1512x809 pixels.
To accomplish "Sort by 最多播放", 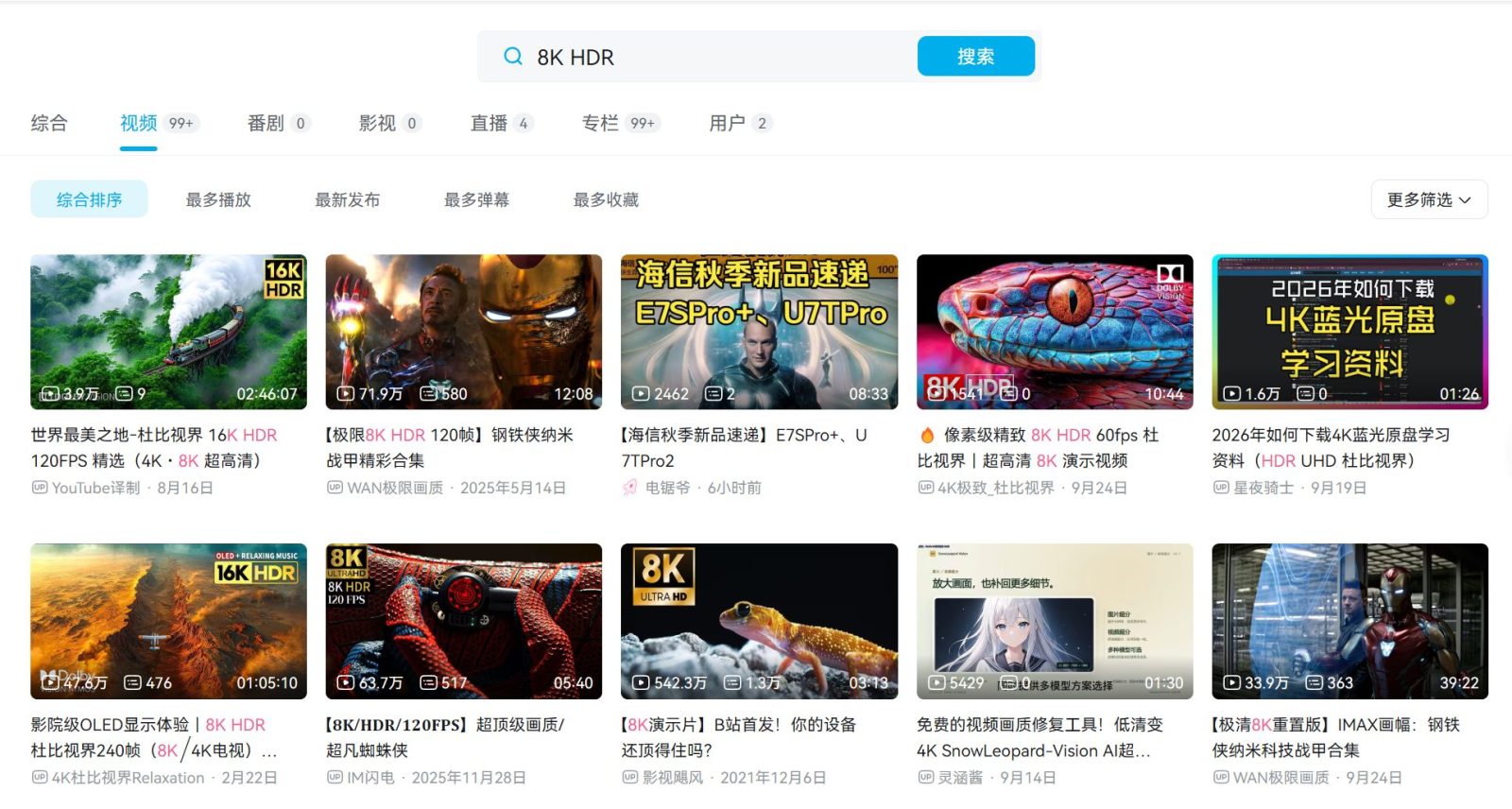I will (218, 199).
